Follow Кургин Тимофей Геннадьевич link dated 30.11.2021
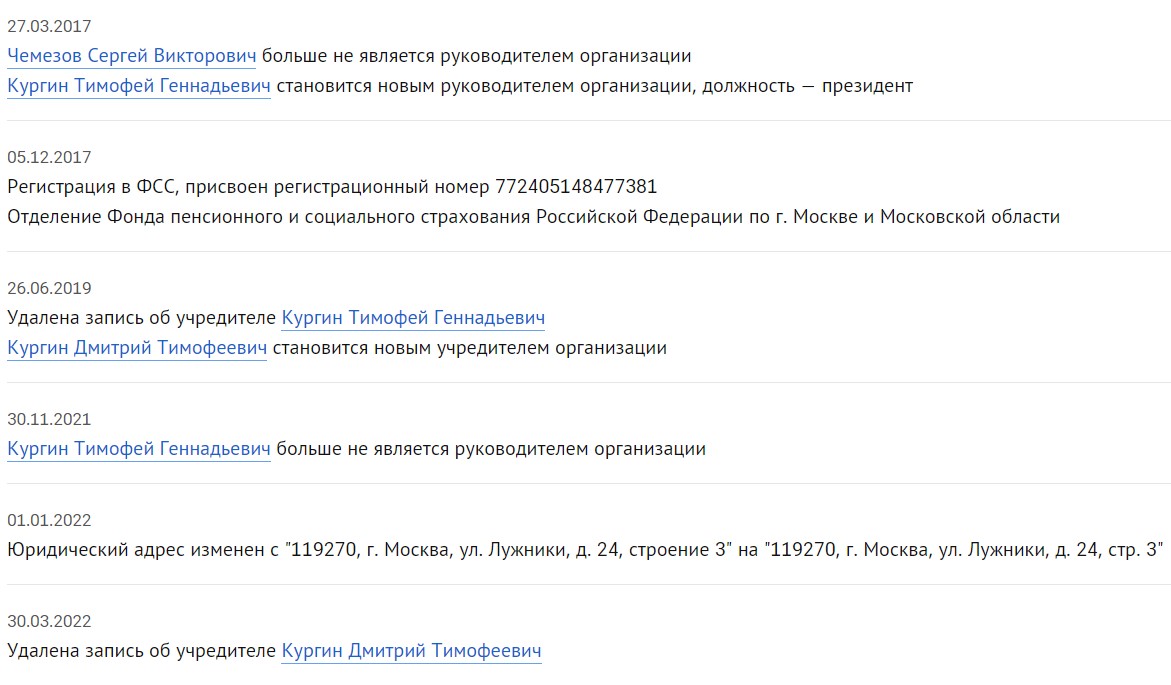The height and width of the screenshot is (685, 1171). pyautogui.click(x=139, y=449)
